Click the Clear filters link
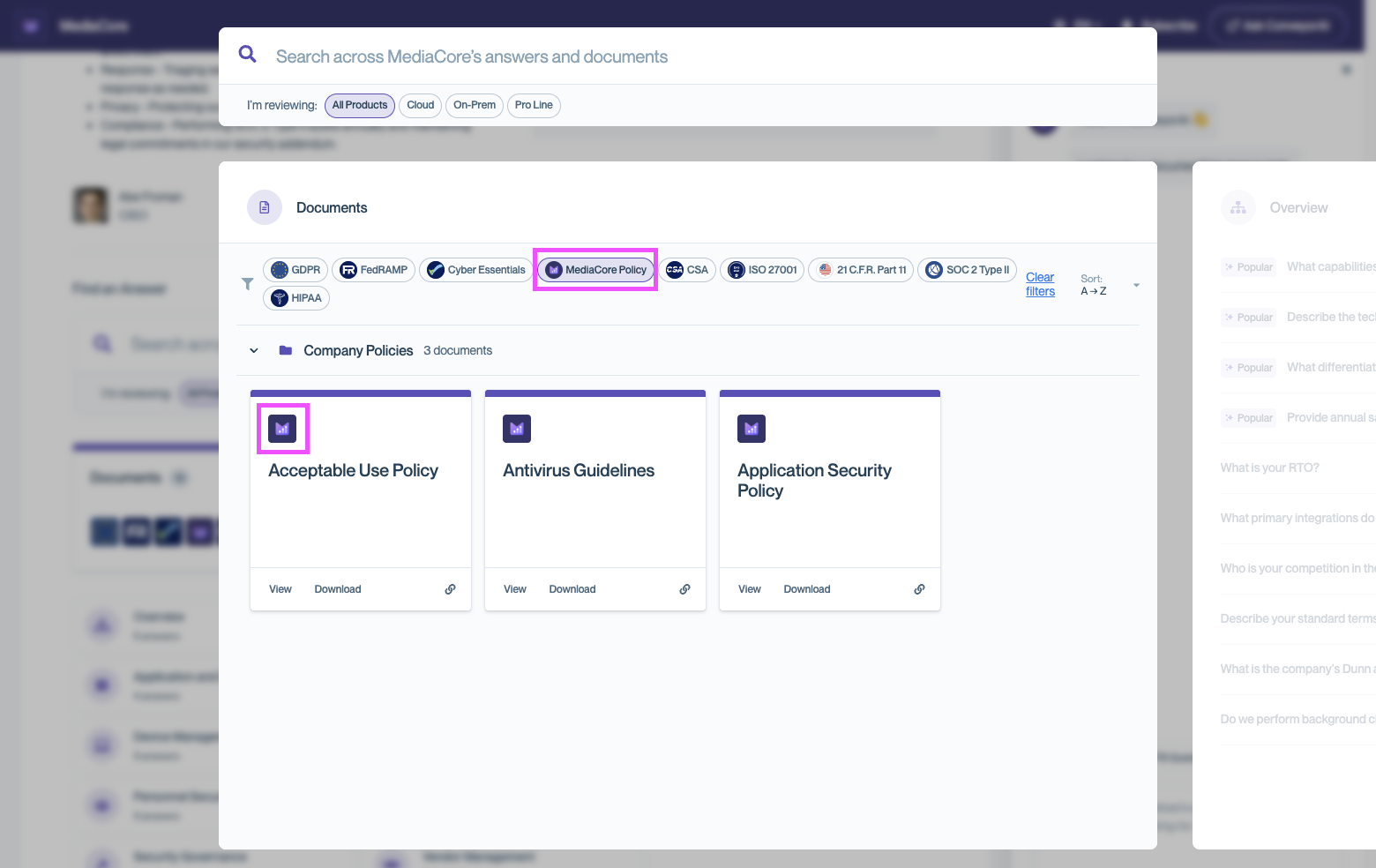 (x=1040, y=284)
